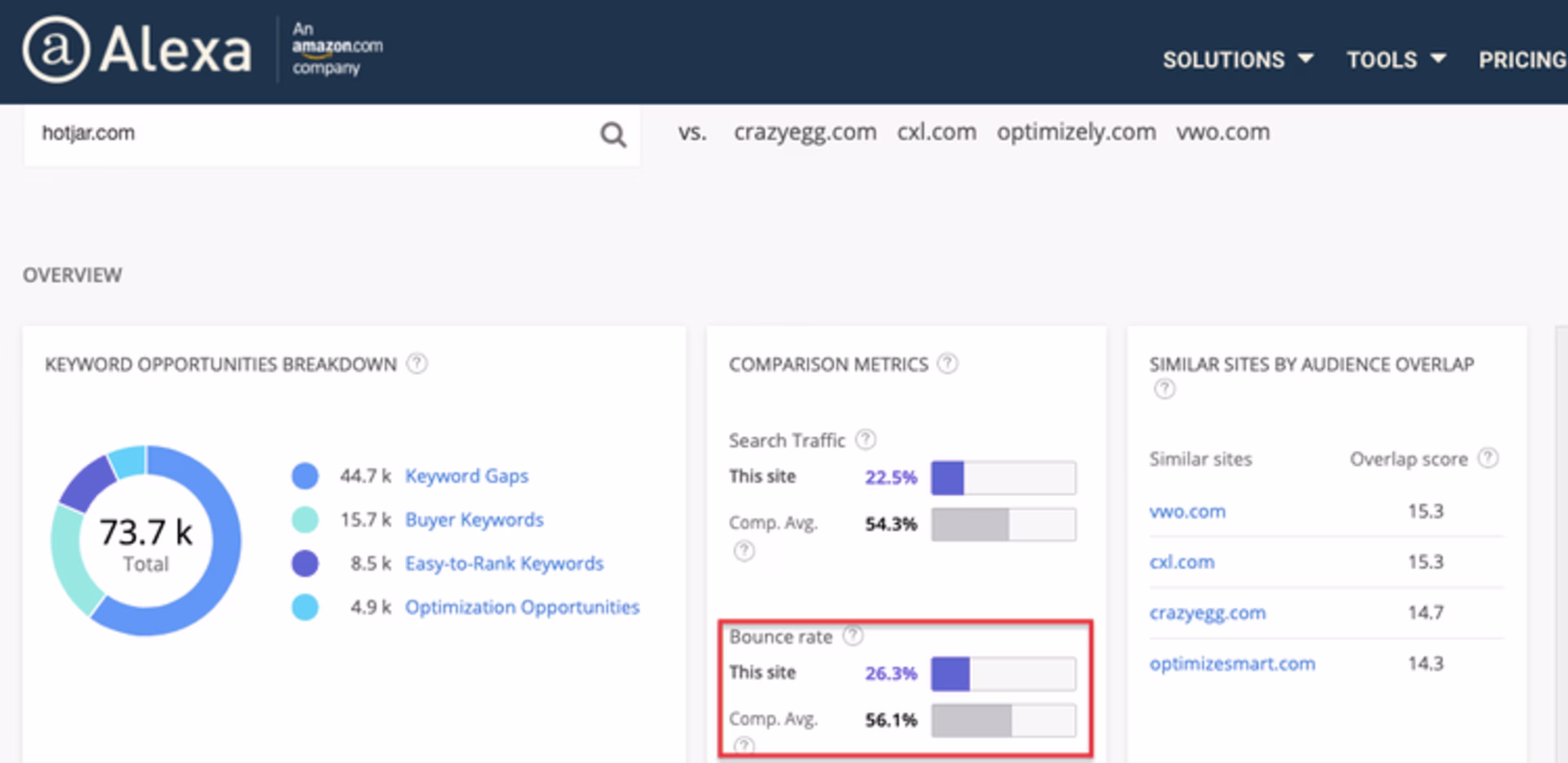1568x763 pixels.
Task: Click the search magnifier icon
Action: tap(613, 135)
